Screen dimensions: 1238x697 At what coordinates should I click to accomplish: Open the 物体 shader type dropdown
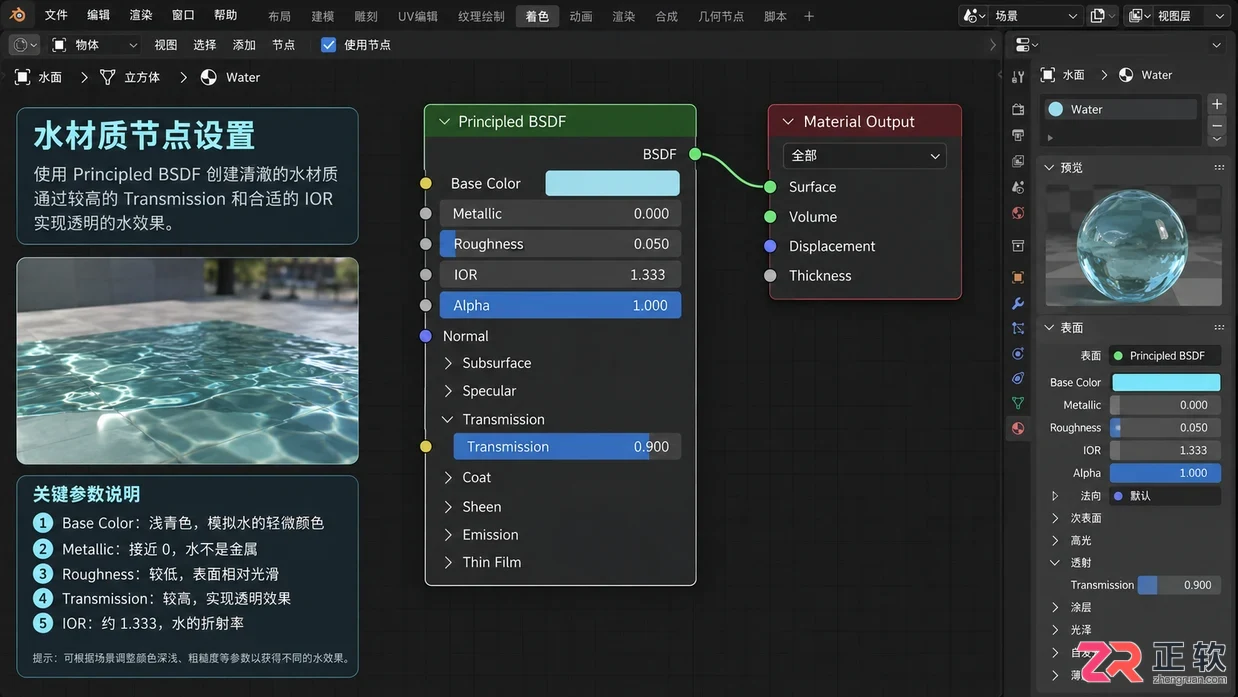(x=95, y=45)
